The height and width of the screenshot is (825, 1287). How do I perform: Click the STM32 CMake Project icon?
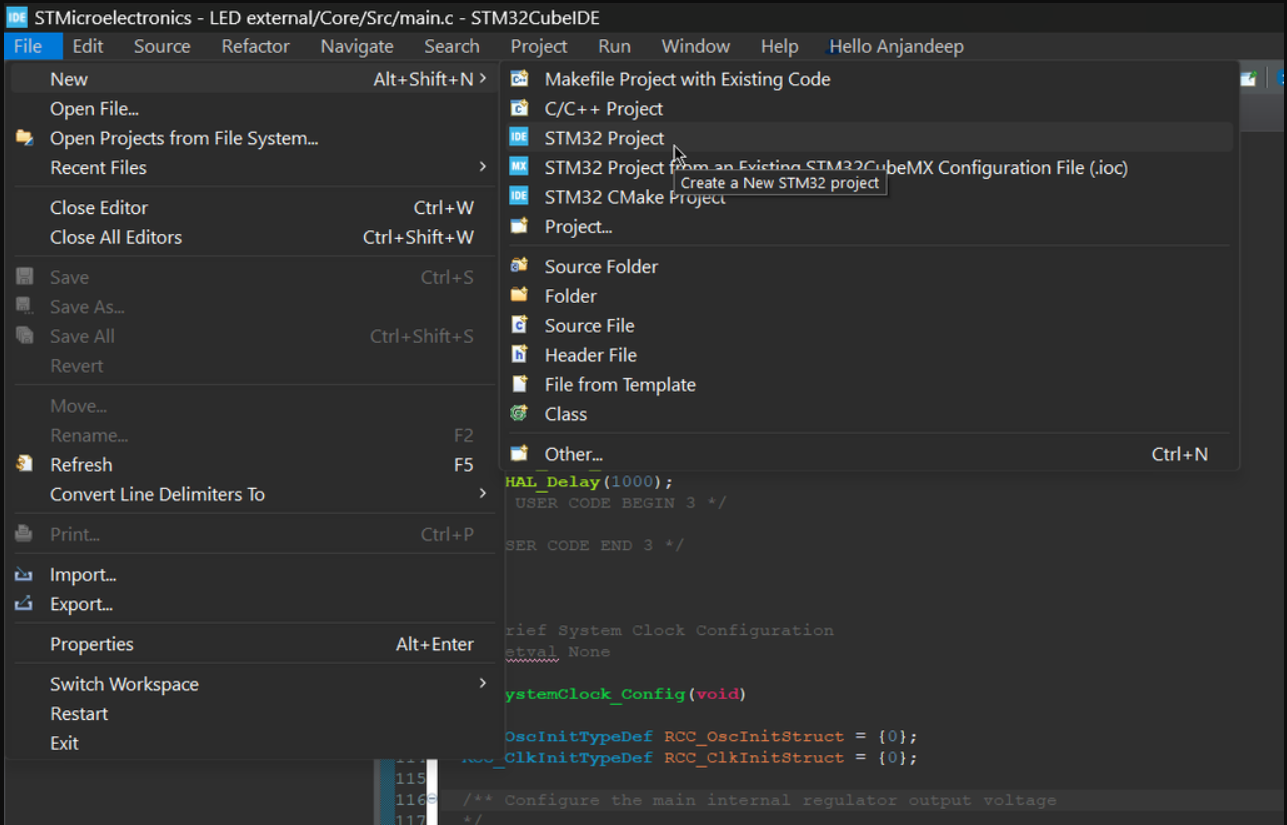coord(519,196)
